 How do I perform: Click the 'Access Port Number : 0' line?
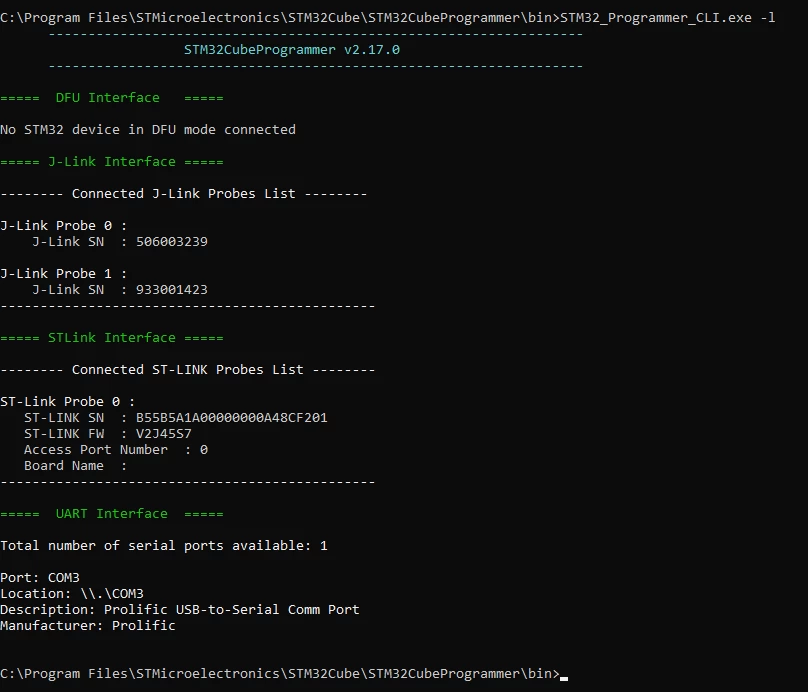(115, 450)
